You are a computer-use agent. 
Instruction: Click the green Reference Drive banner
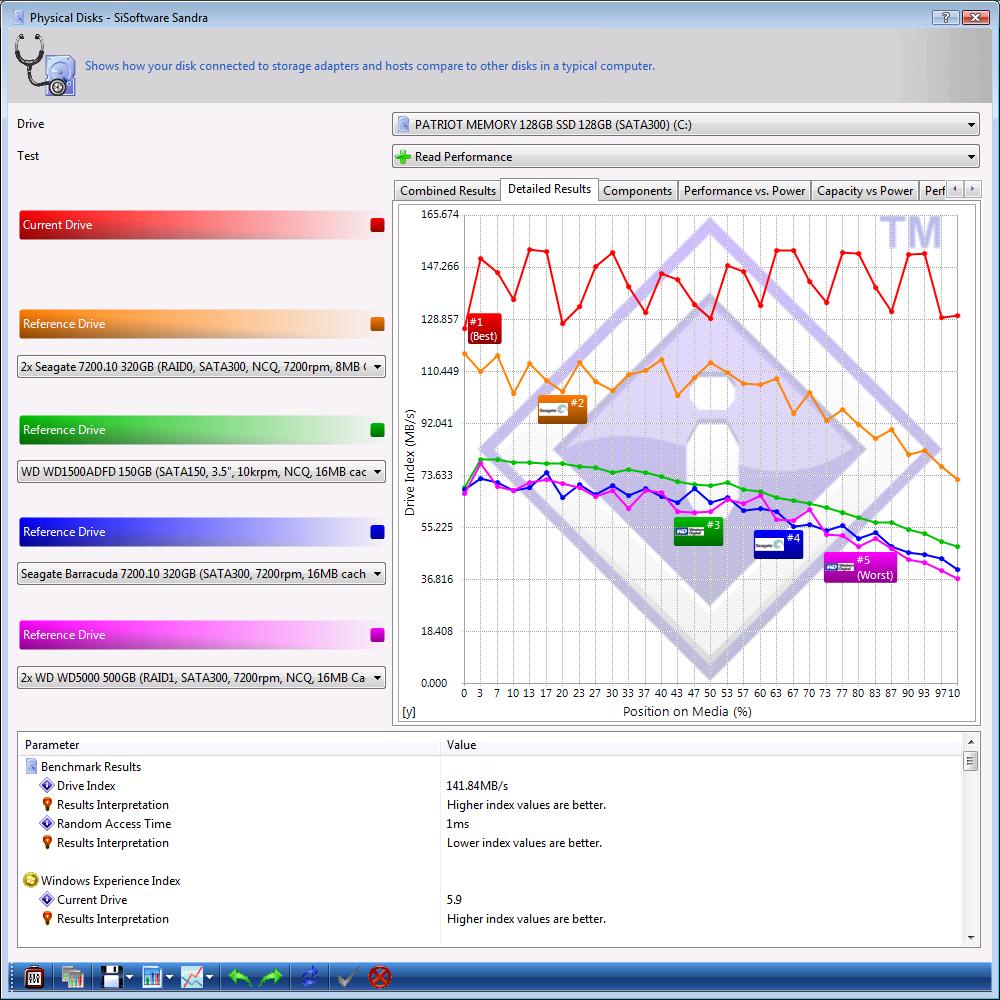click(x=202, y=430)
